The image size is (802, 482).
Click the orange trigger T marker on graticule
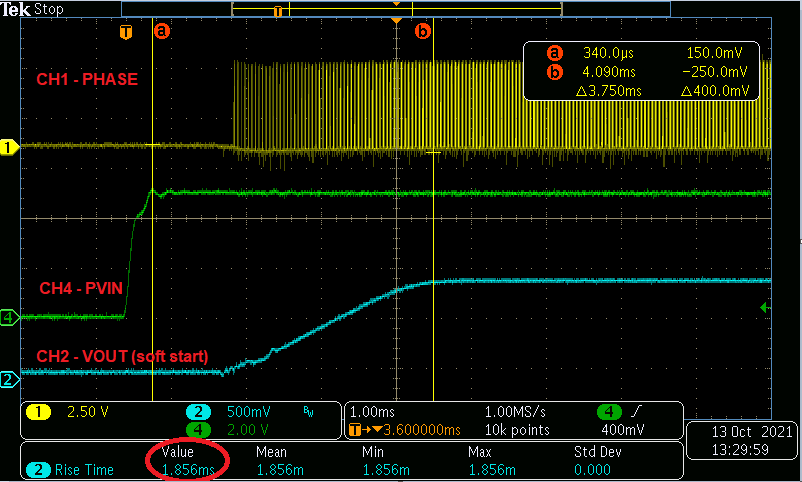tap(126, 33)
